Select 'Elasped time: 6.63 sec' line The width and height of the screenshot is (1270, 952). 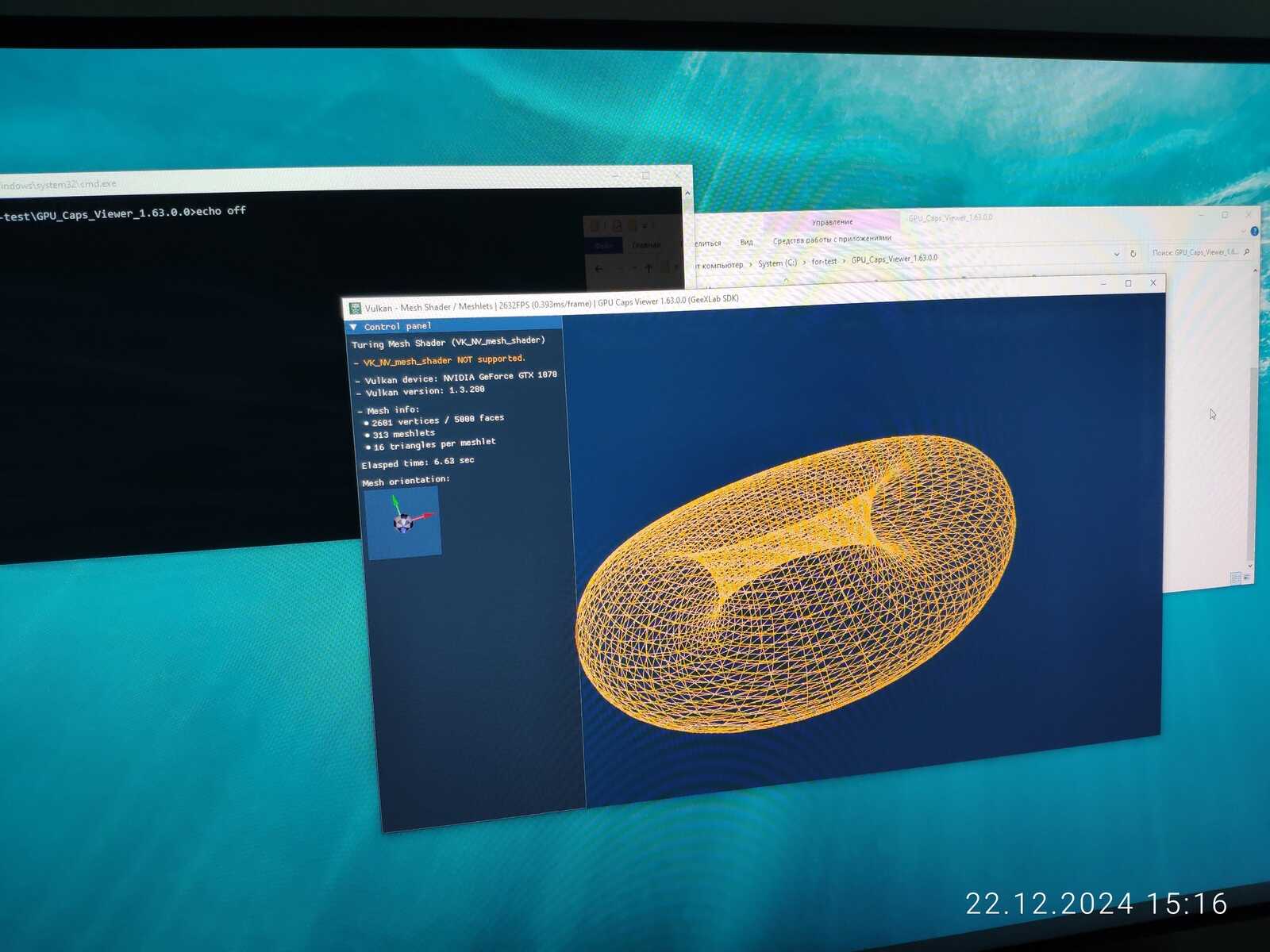[x=418, y=463]
